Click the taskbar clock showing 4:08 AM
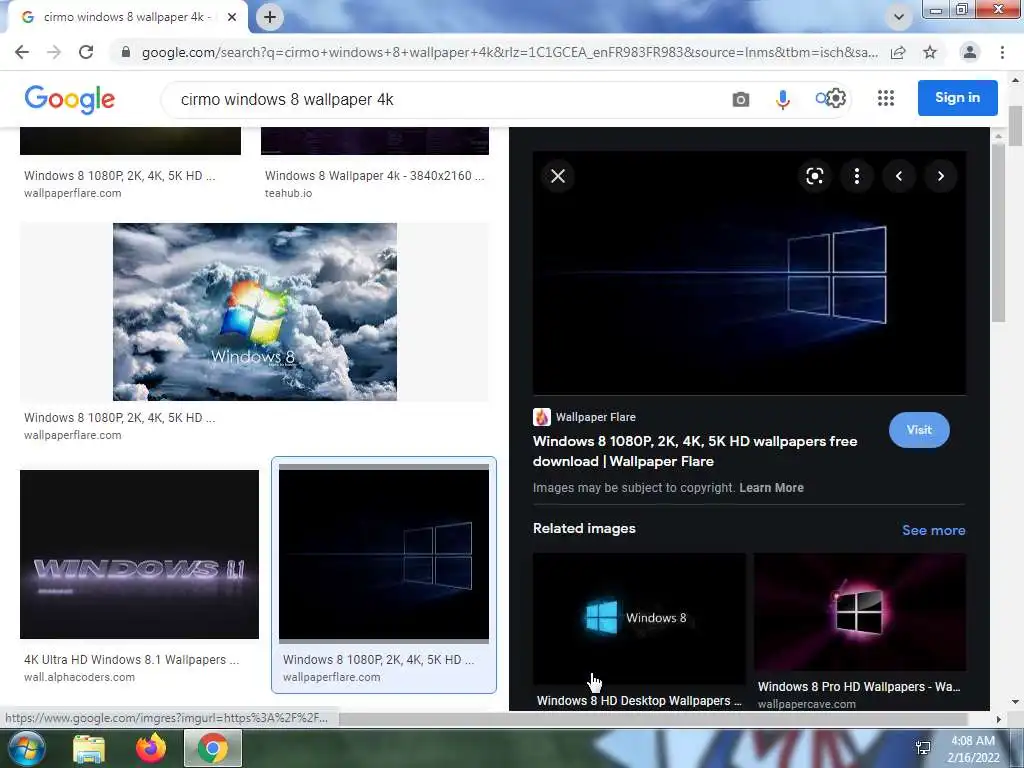The height and width of the screenshot is (768, 1024). (x=973, y=749)
